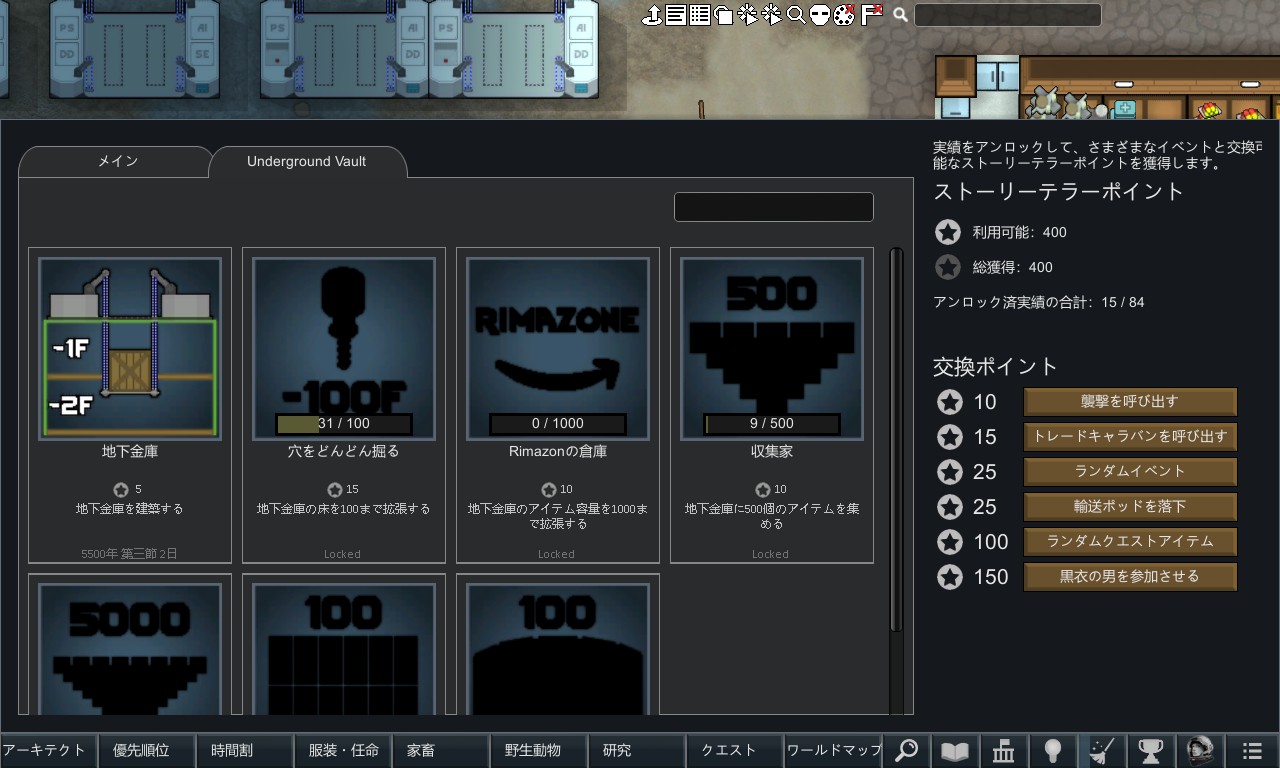Click the black-outlined magnifier icon in top toolbar

point(796,15)
